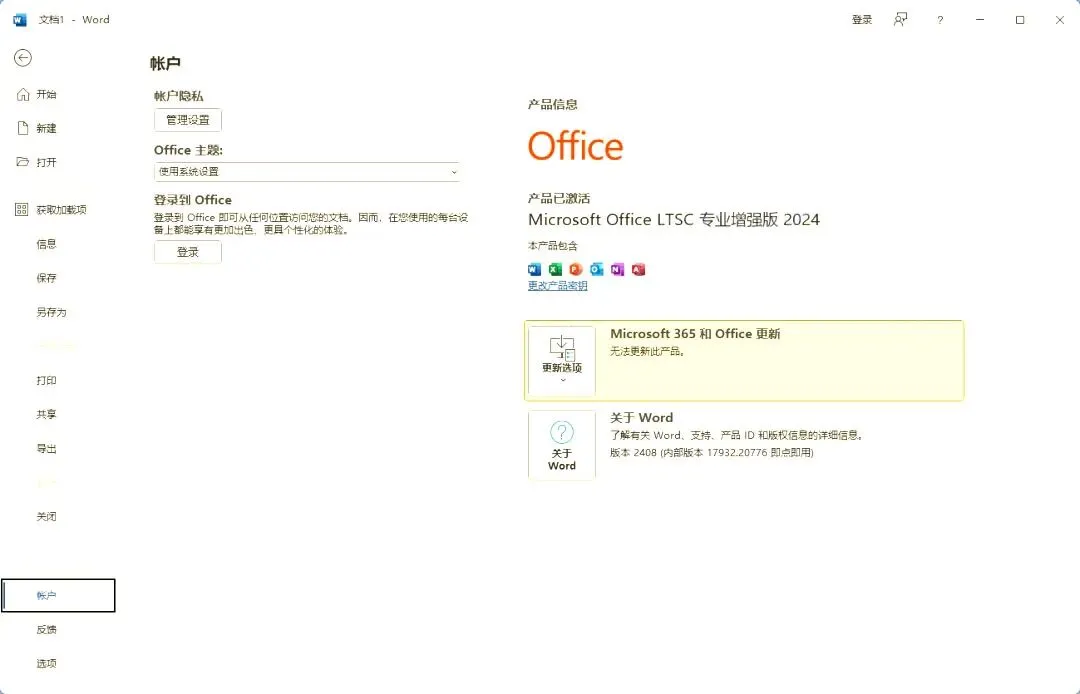Click the product name Microsoft Office LTSC 专业增强版 2024
Viewport: 1080px width, 694px height.
(674, 220)
